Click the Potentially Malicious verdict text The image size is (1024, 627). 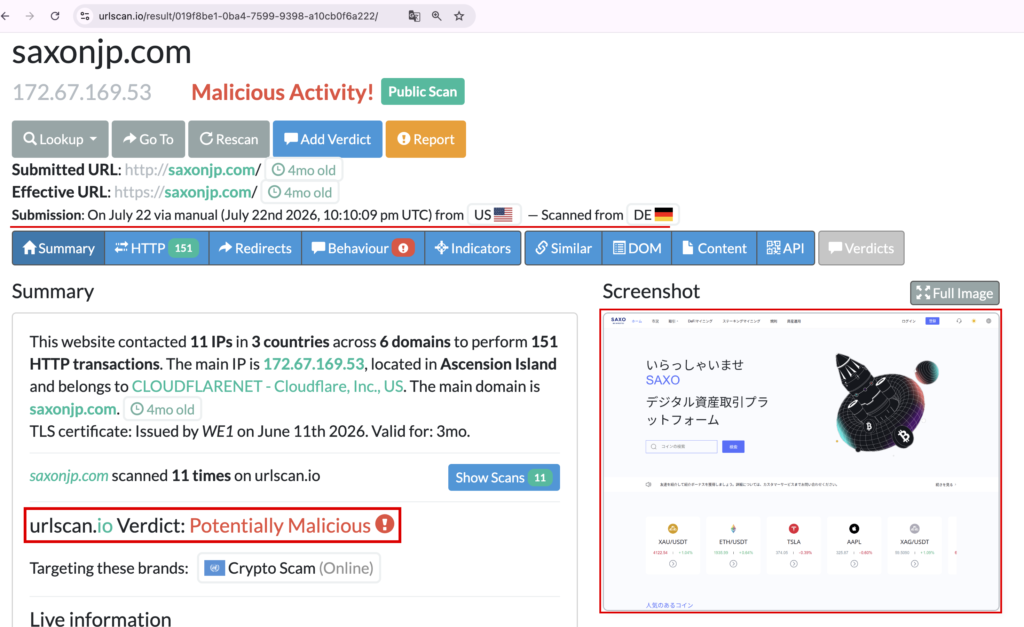pyautogui.click(x=280, y=525)
